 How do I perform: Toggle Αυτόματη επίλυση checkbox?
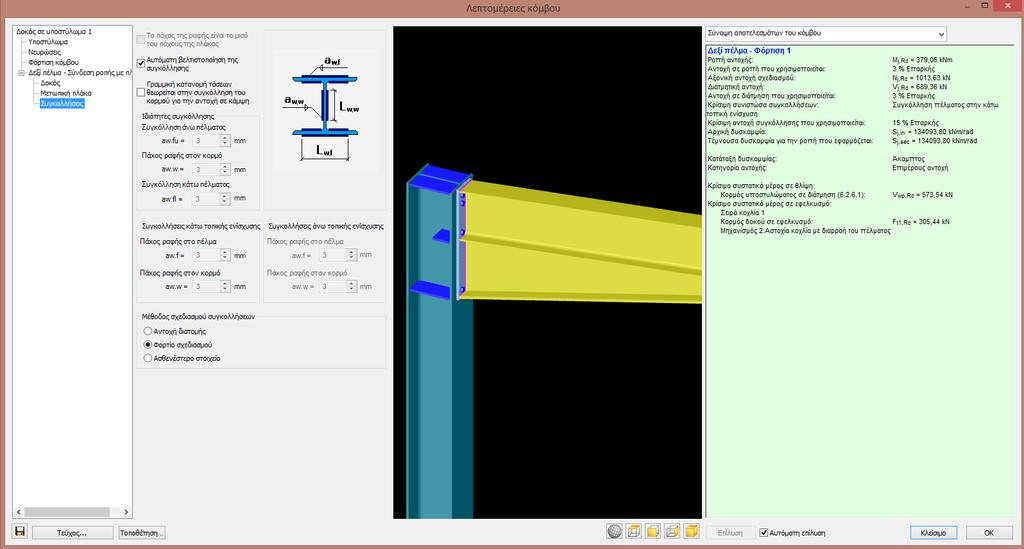[x=763, y=533]
